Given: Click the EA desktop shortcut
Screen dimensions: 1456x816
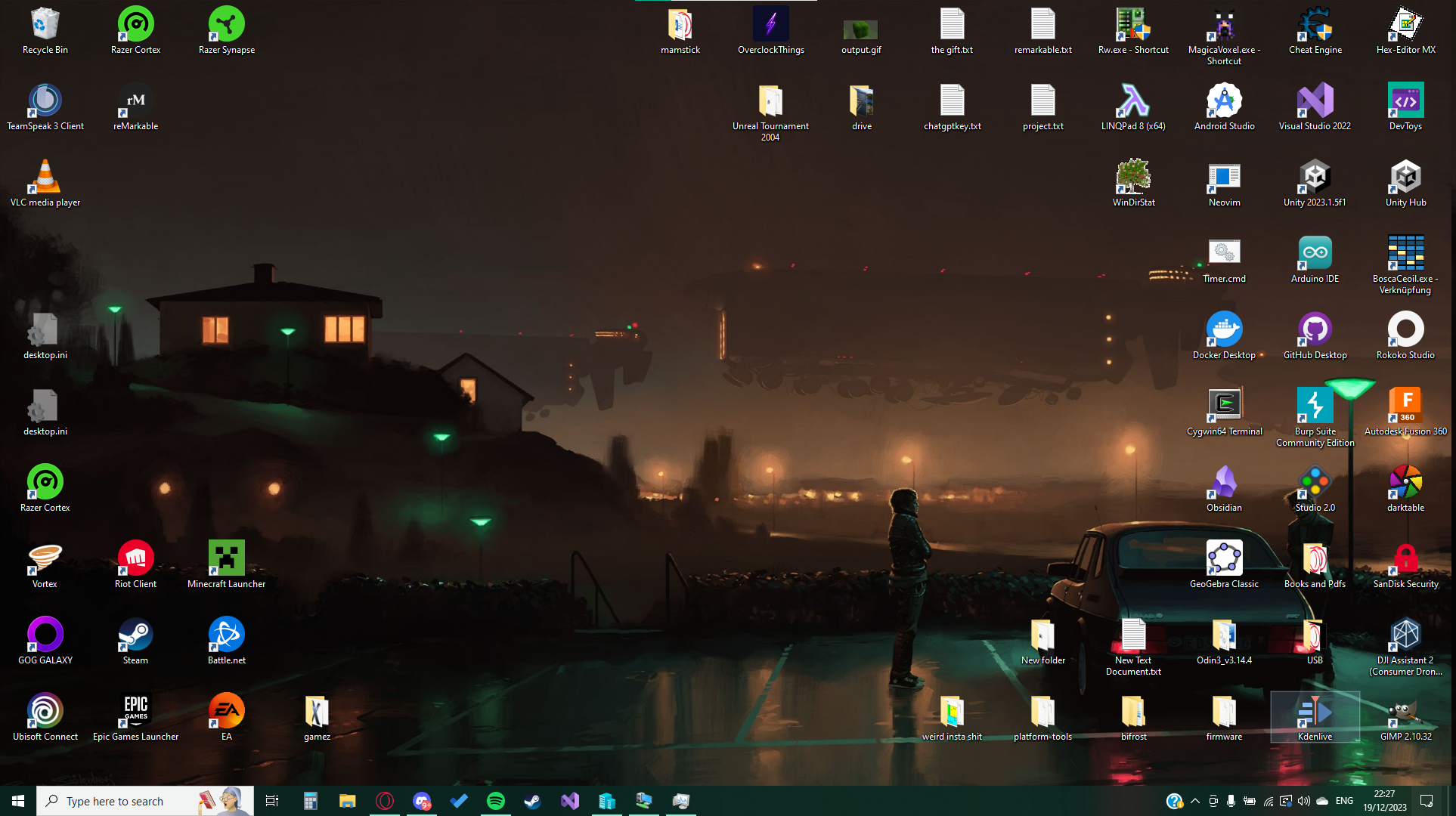Looking at the screenshot, I should (x=226, y=717).
